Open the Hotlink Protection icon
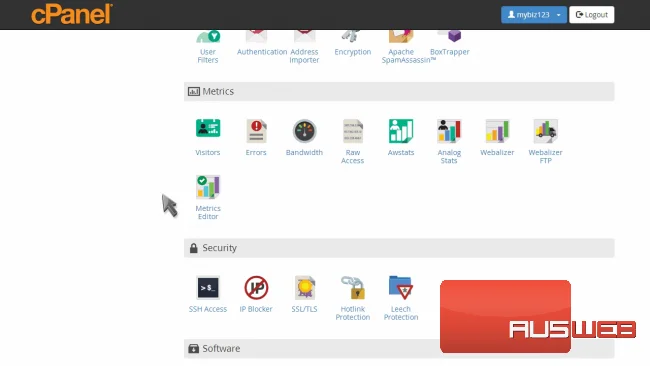 click(x=353, y=288)
